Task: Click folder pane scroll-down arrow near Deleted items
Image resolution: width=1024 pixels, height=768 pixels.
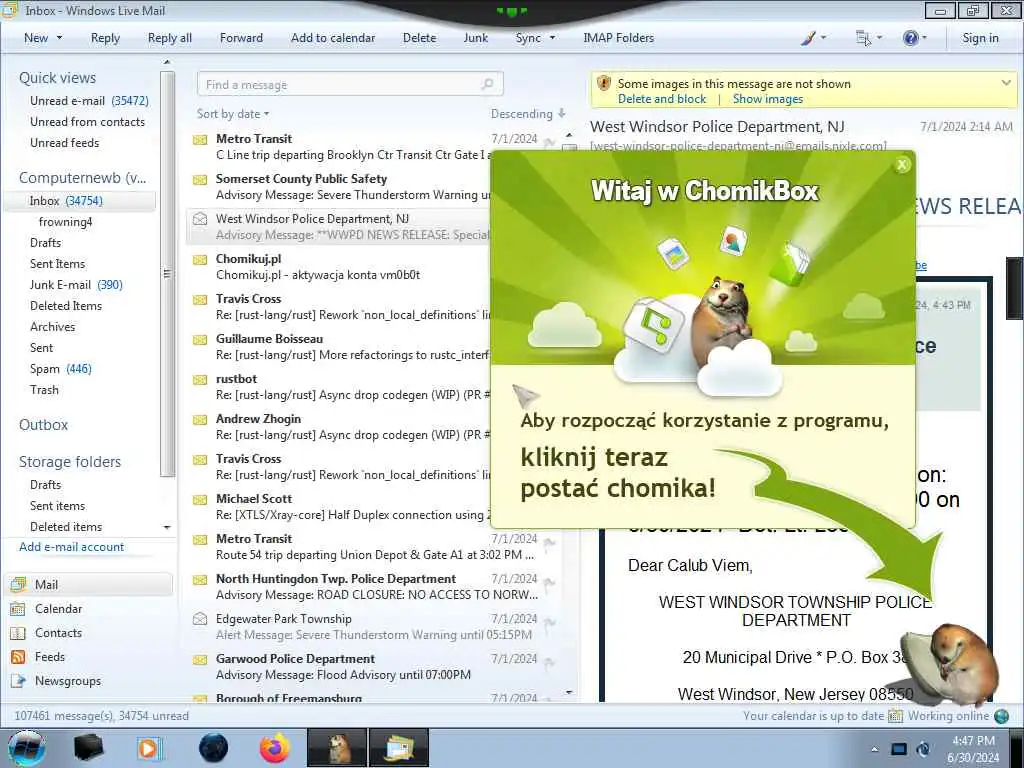Action: pos(167,527)
